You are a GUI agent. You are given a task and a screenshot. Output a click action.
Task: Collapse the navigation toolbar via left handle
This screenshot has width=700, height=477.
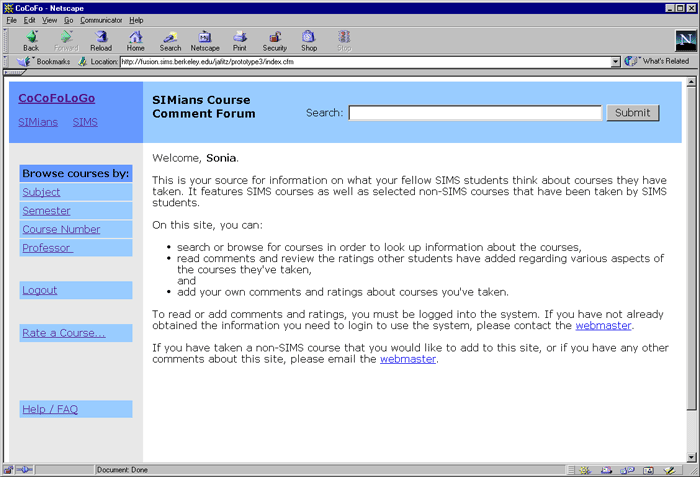click(5, 41)
